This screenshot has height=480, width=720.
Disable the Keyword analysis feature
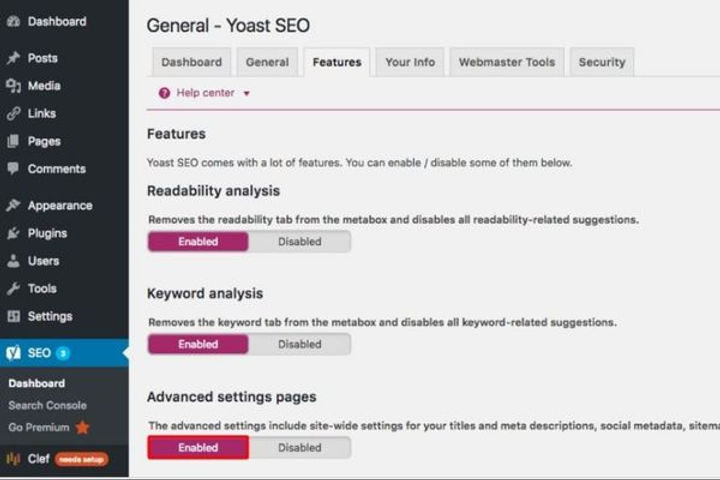click(300, 344)
